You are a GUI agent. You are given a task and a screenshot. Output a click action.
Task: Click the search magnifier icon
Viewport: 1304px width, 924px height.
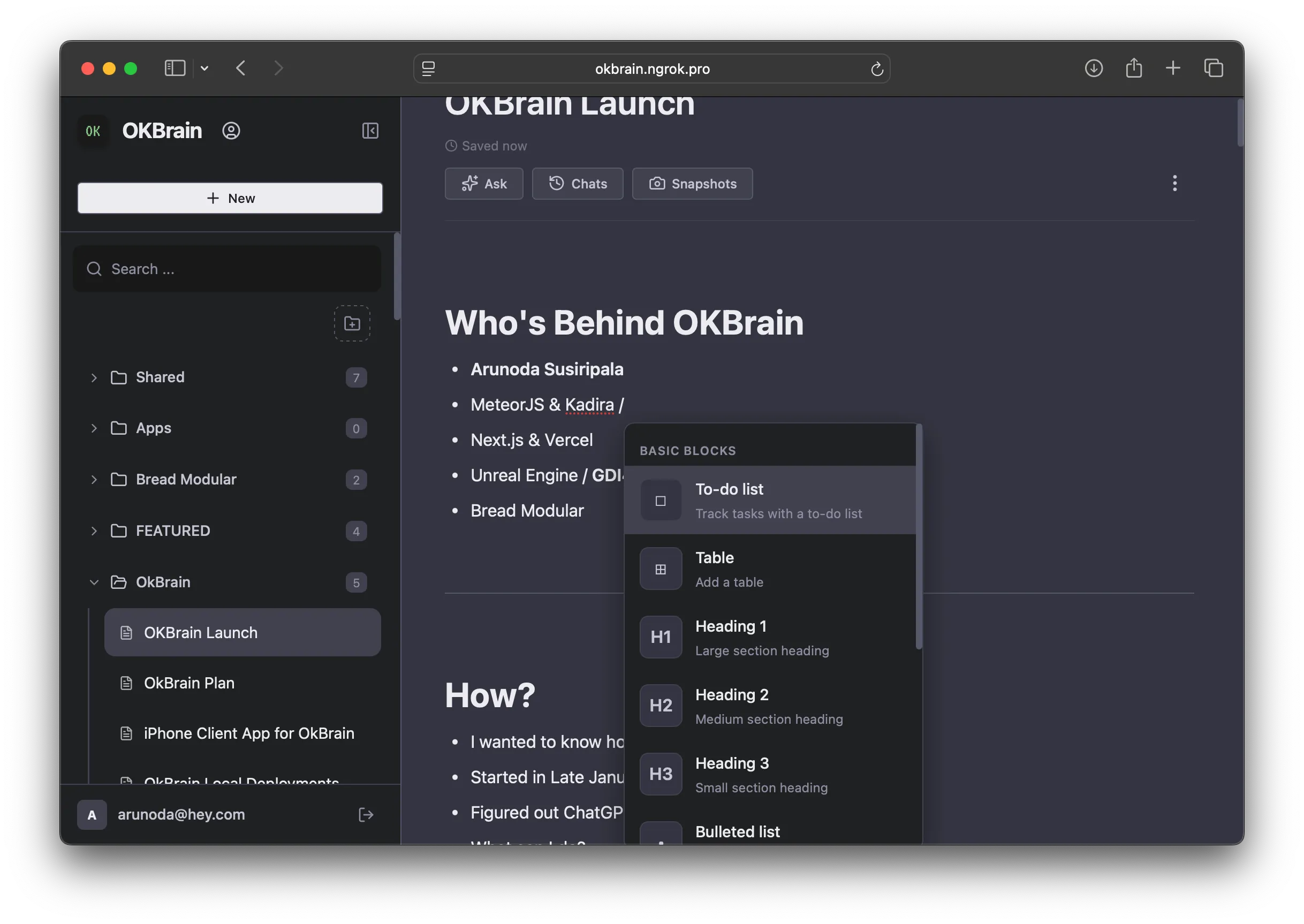coord(94,269)
